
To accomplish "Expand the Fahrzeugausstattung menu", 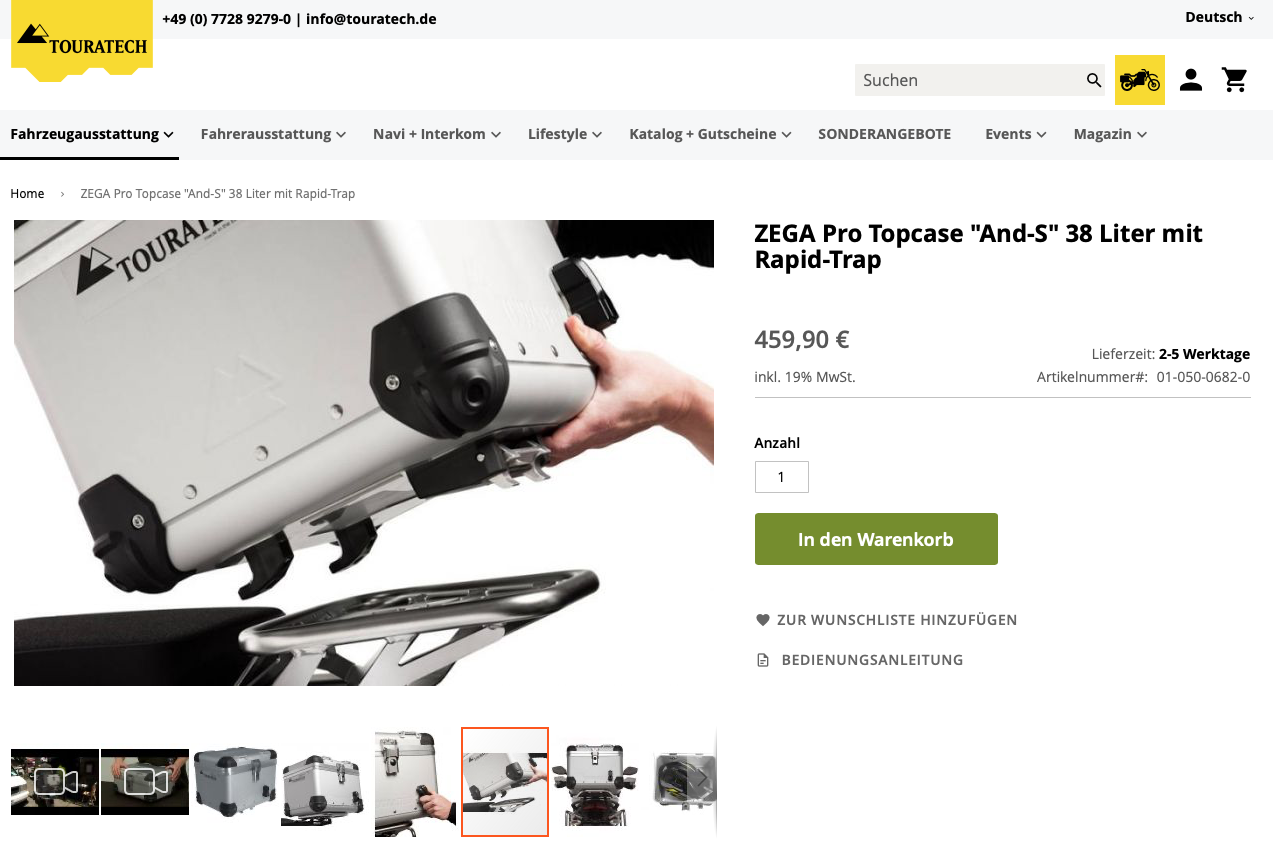I will click(91, 134).
